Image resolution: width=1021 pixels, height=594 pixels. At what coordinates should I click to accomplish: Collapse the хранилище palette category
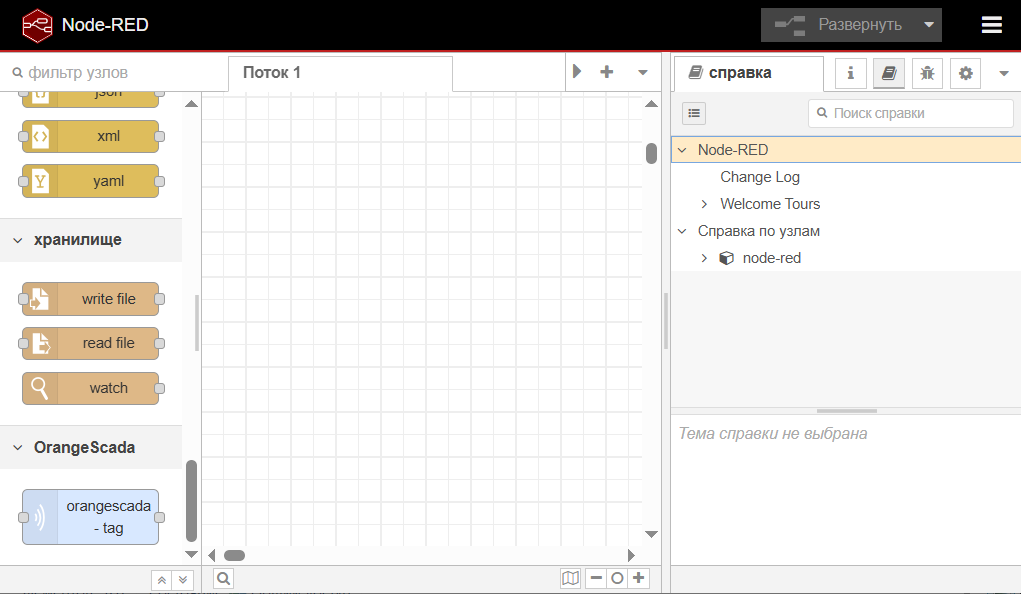point(91,240)
